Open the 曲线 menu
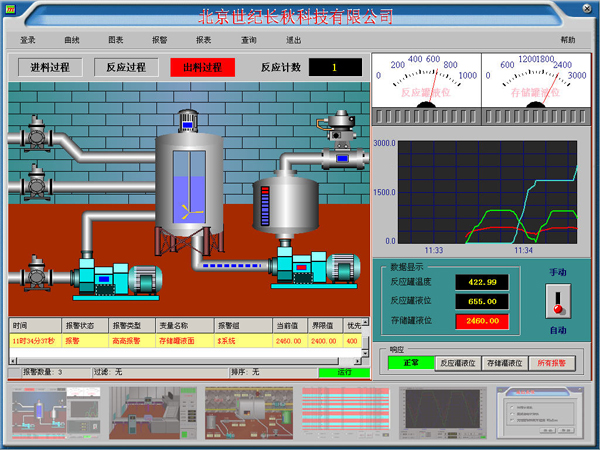 [72, 40]
